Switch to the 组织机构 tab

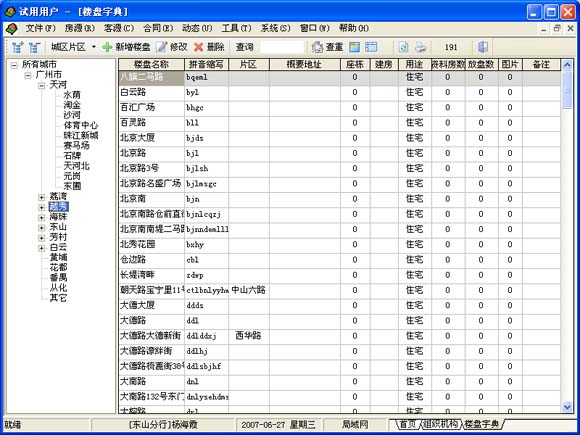(x=440, y=424)
